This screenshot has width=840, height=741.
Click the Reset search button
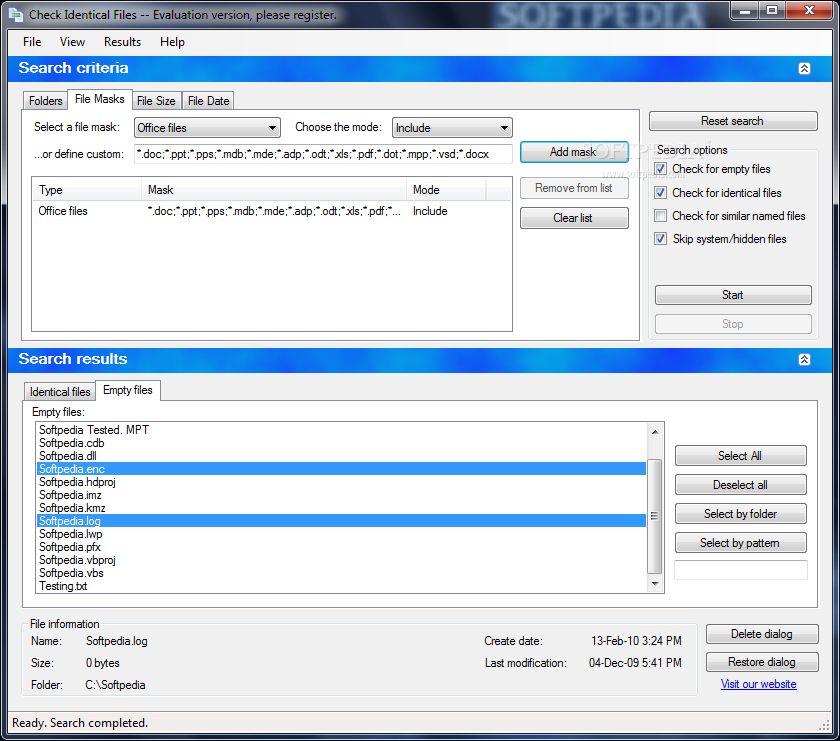click(x=733, y=121)
